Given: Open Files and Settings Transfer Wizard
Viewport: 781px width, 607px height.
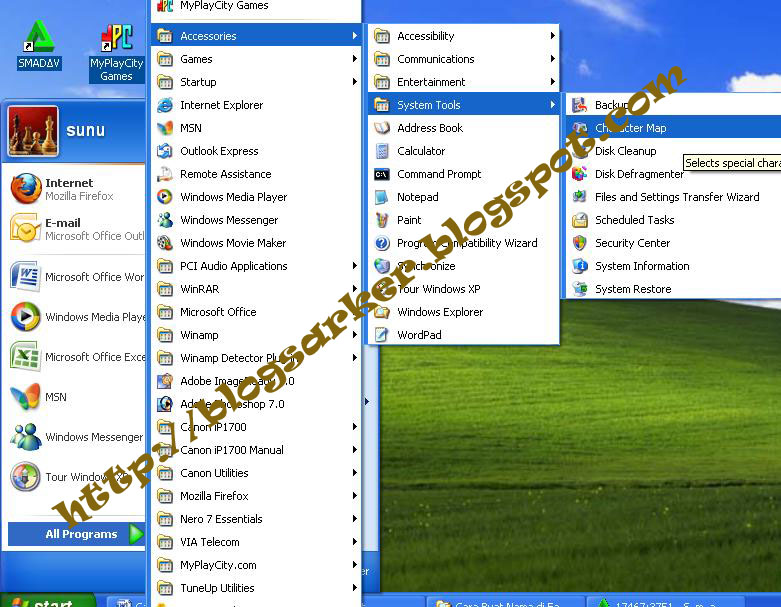Looking at the screenshot, I should point(674,197).
